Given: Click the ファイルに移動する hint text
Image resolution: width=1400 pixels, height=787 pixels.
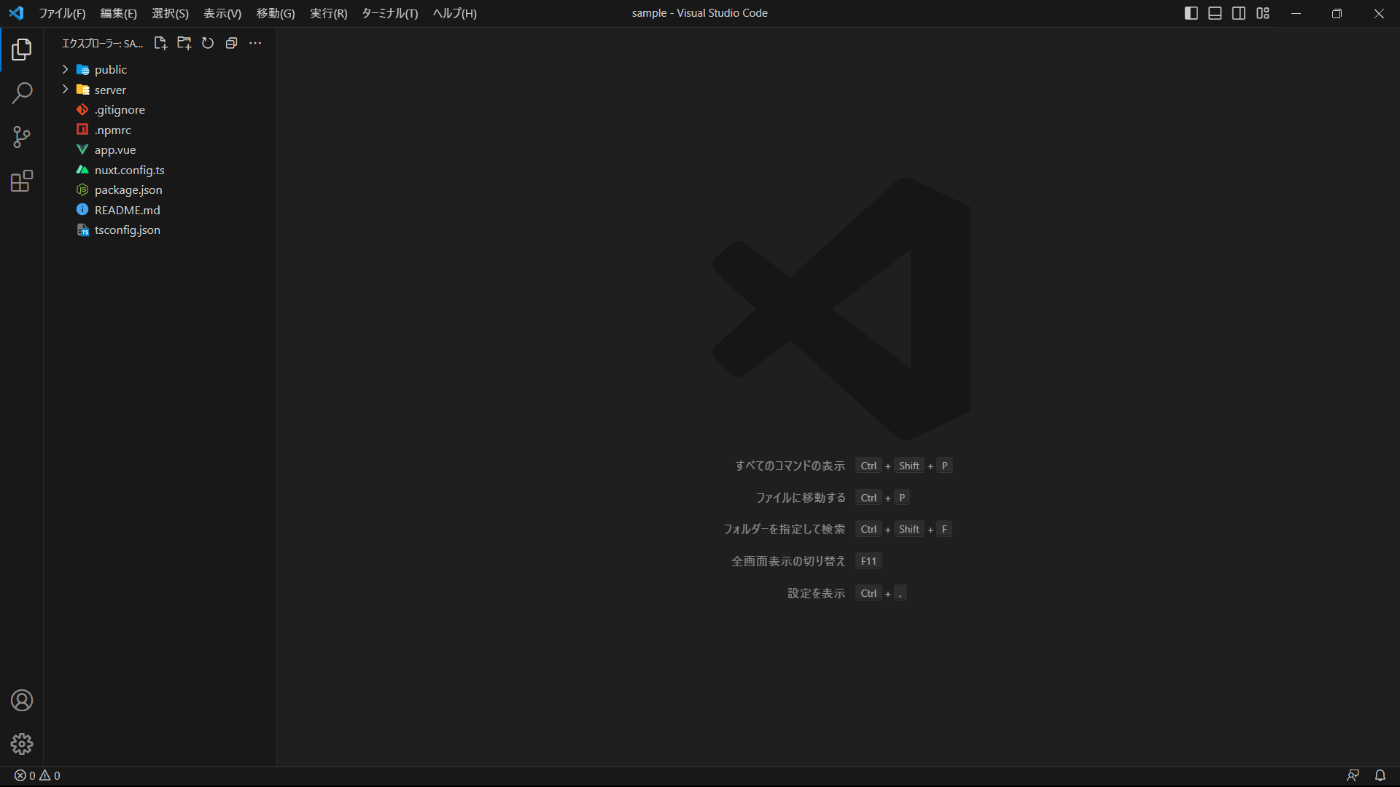Looking at the screenshot, I should 801,497.
